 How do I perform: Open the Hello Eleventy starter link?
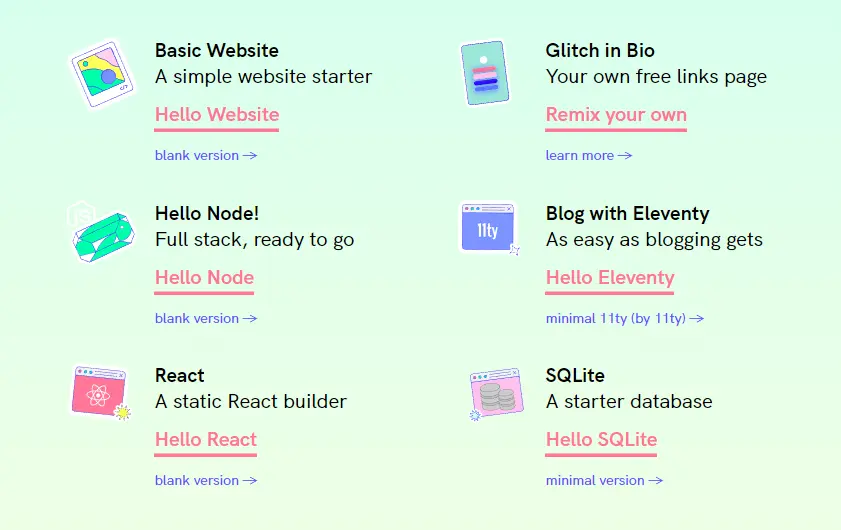[610, 277]
